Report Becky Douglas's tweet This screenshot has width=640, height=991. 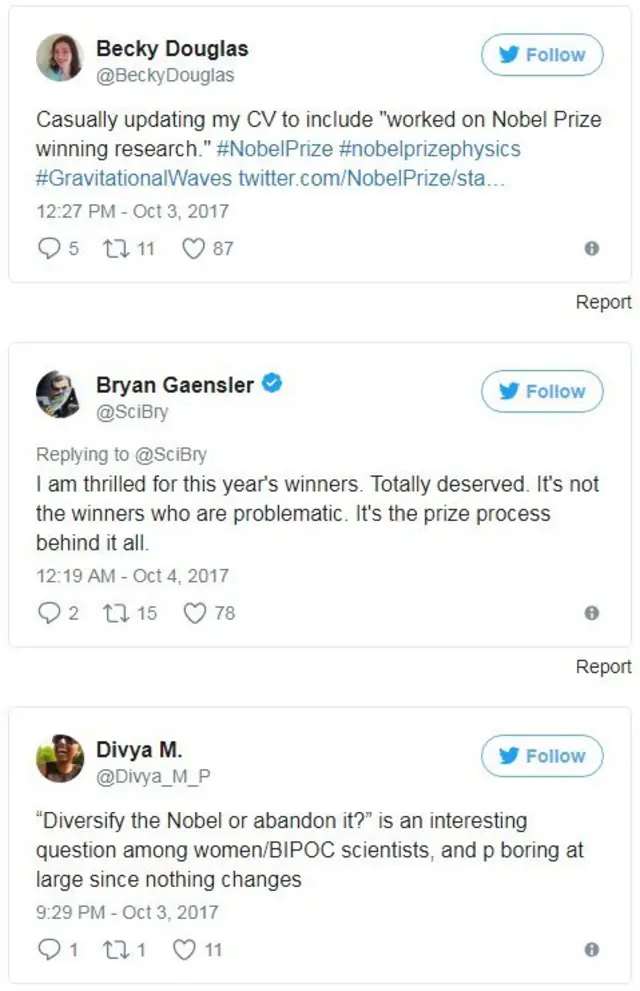[x=603, y=302]
